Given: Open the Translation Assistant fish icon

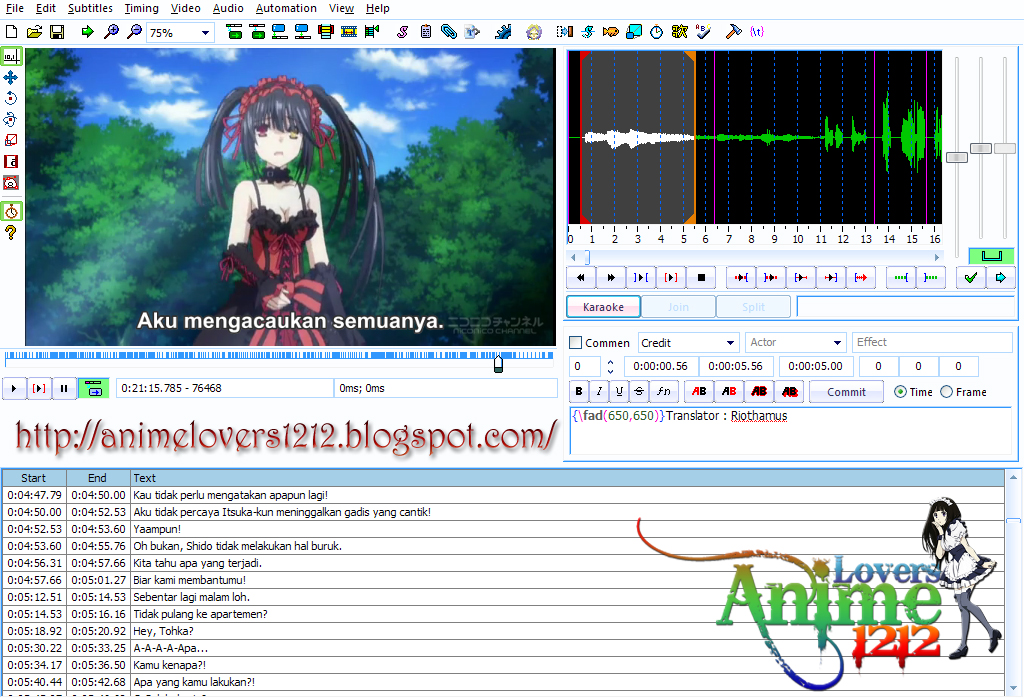Looking at the screenshot, I should coord(610,31).
